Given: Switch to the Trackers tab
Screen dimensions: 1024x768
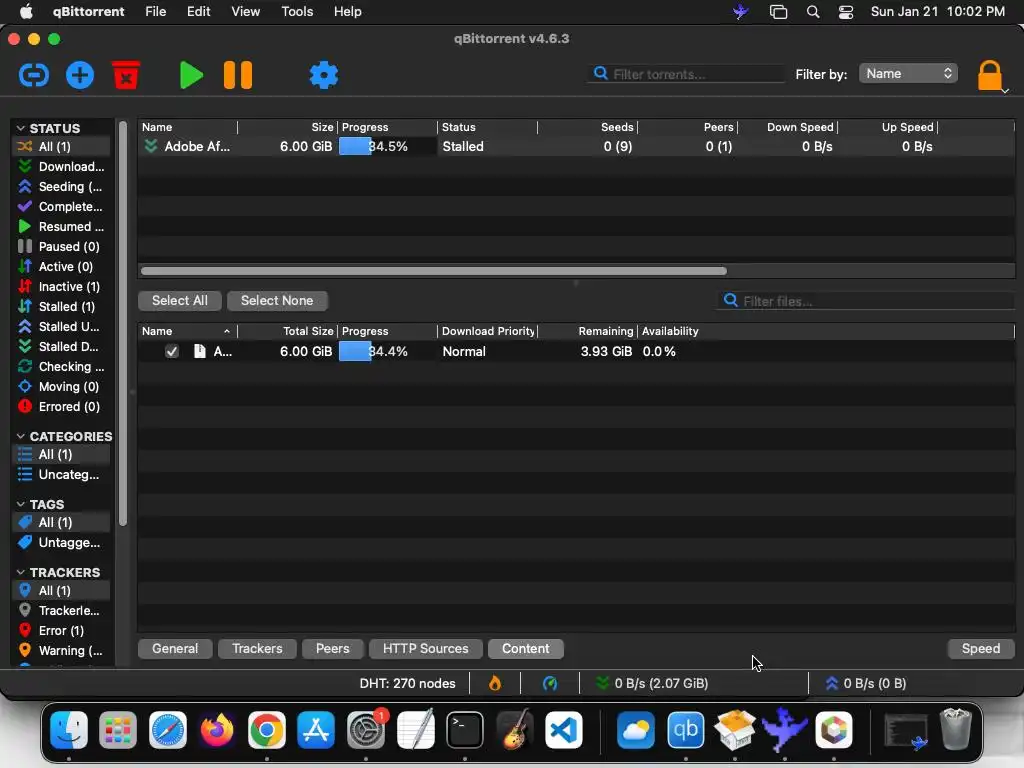Looking at the screenshot, I should click(x=257, y=648).
